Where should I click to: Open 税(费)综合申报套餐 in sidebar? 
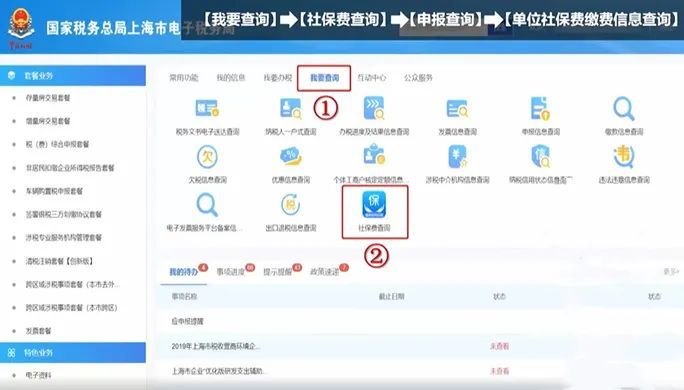coord(57,144)
